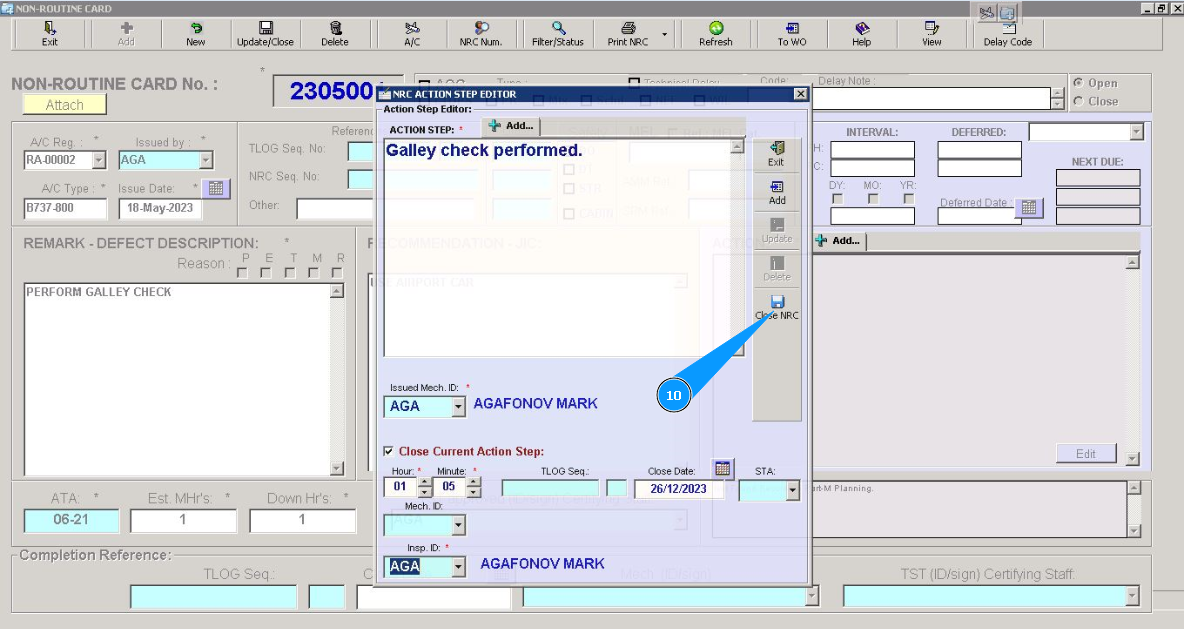Image resolution: width=1184 pixels, height=630 pixels.
Task: Check the MO interval checkbox
Action: click(874, 199)
